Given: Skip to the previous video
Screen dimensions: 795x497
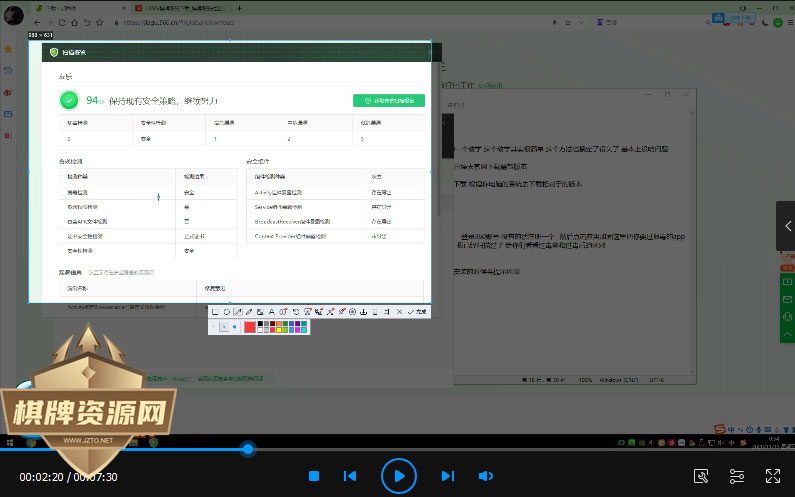Looking at the screenshot, I should (x=350, y=476).
